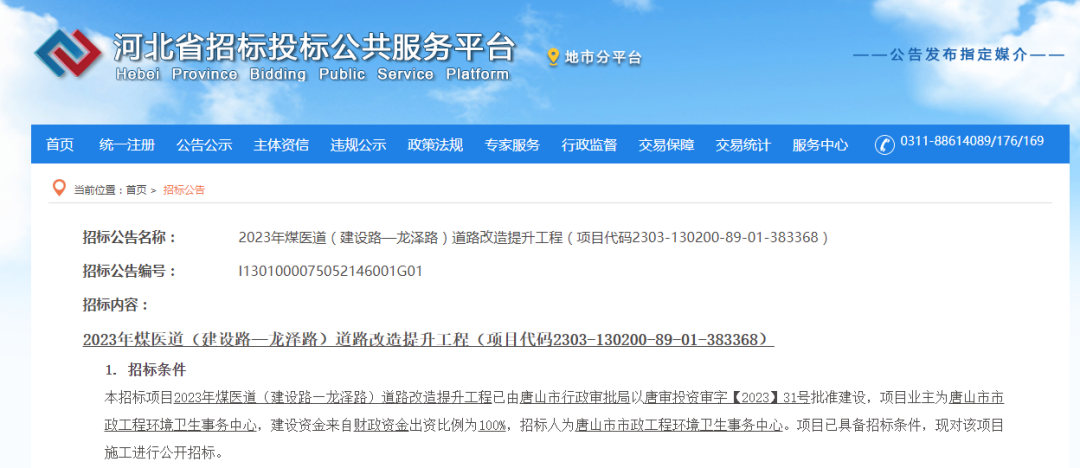Navigate to 行政监督 page

pyautogui.click(x=589, y=145)
